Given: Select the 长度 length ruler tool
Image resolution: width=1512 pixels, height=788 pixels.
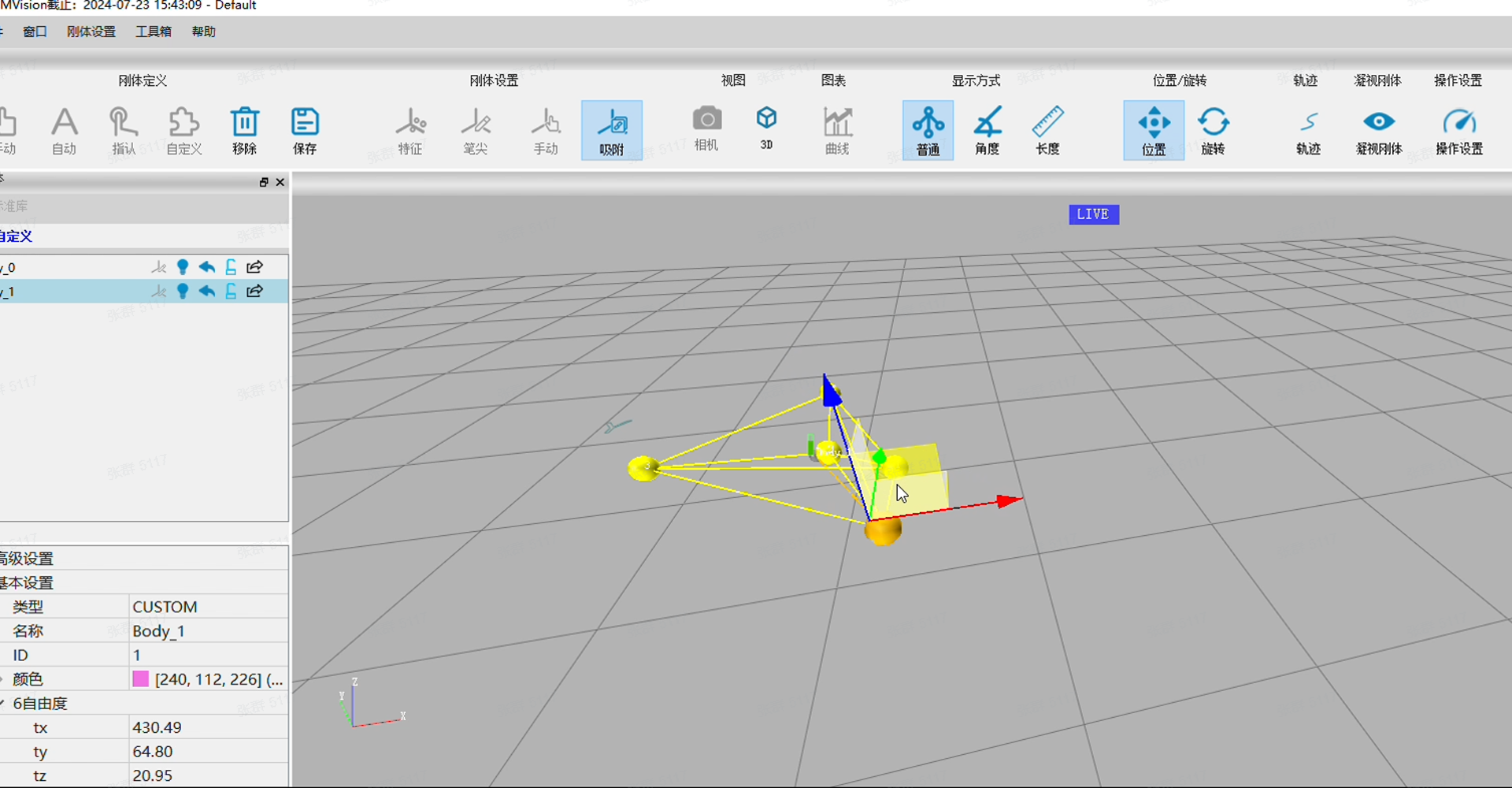Looking at the screenshot, I should click(x=1047, y=130).
